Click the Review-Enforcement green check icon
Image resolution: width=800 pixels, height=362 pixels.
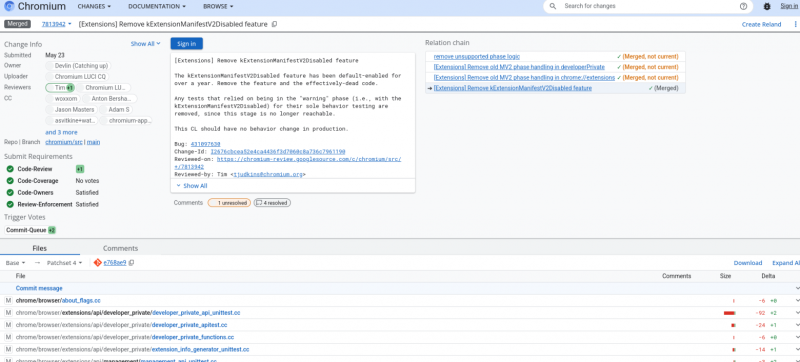pos(10,204)
